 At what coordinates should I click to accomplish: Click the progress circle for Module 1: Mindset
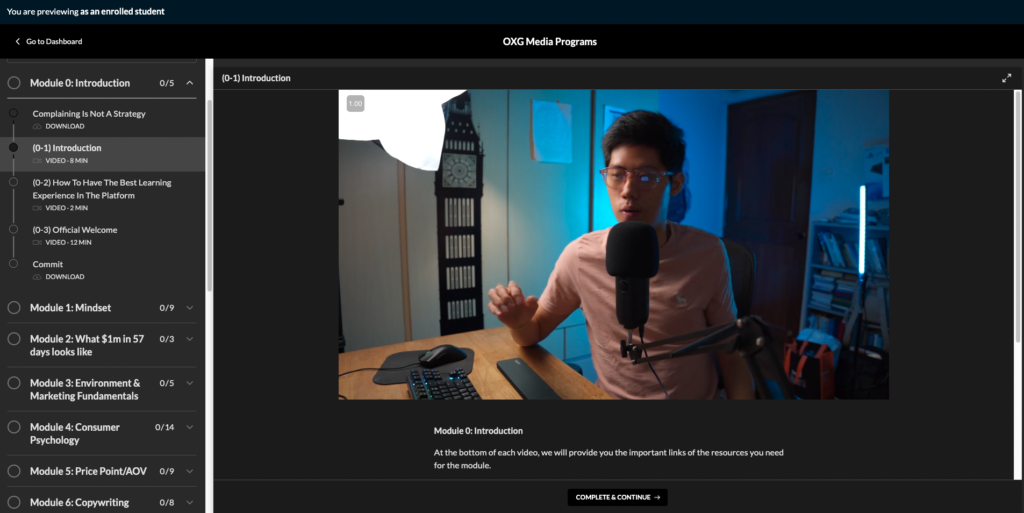coord(14,308)
